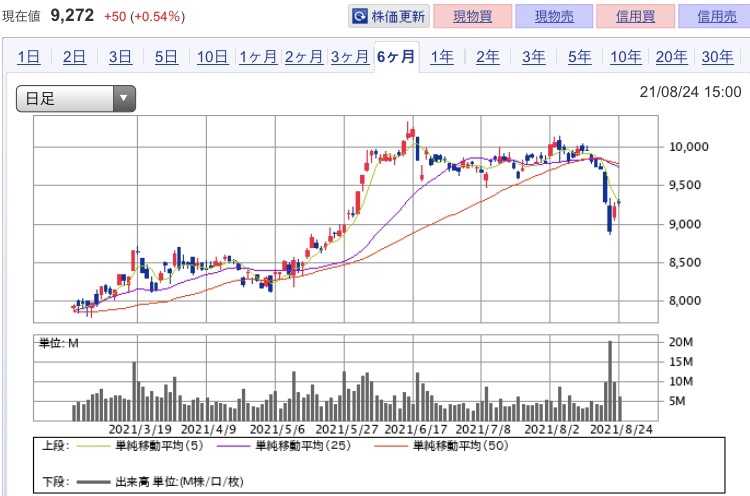Viewport: 750px width, 496px height.
Task: Select the active 6ヶ月 tab
Action: [396, 57]
